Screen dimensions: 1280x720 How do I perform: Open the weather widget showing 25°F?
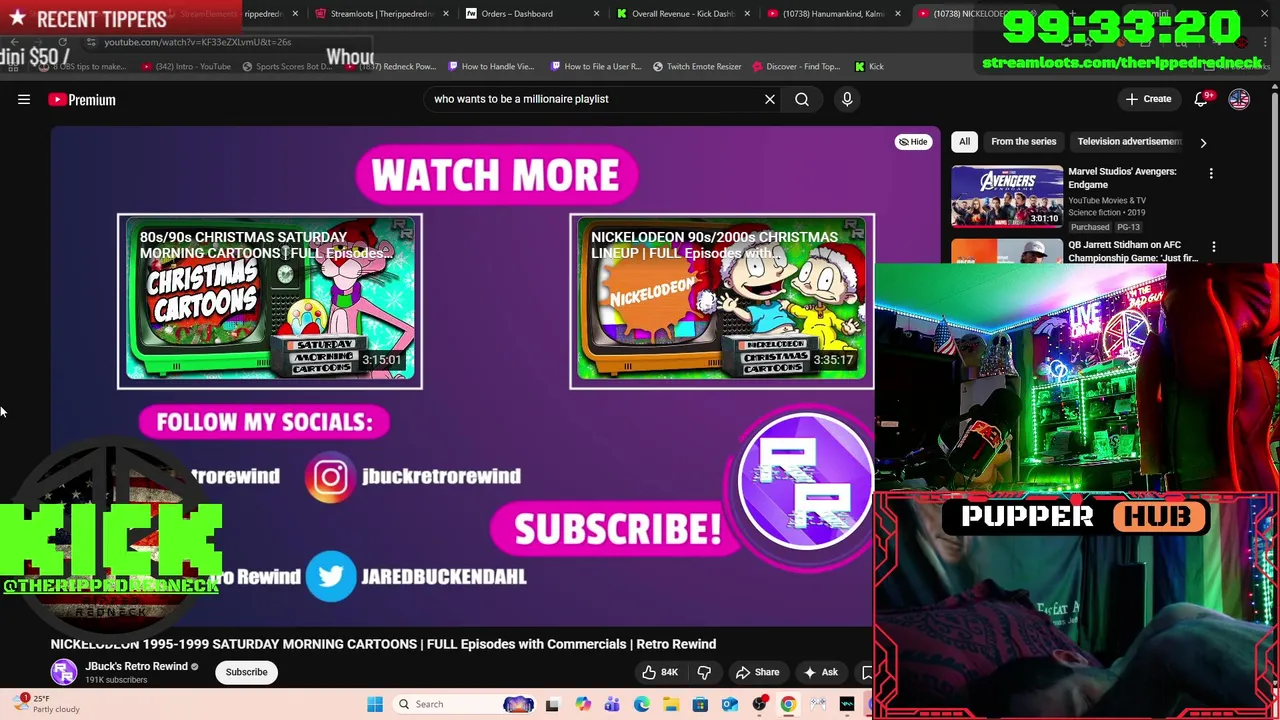coord(45,704)
